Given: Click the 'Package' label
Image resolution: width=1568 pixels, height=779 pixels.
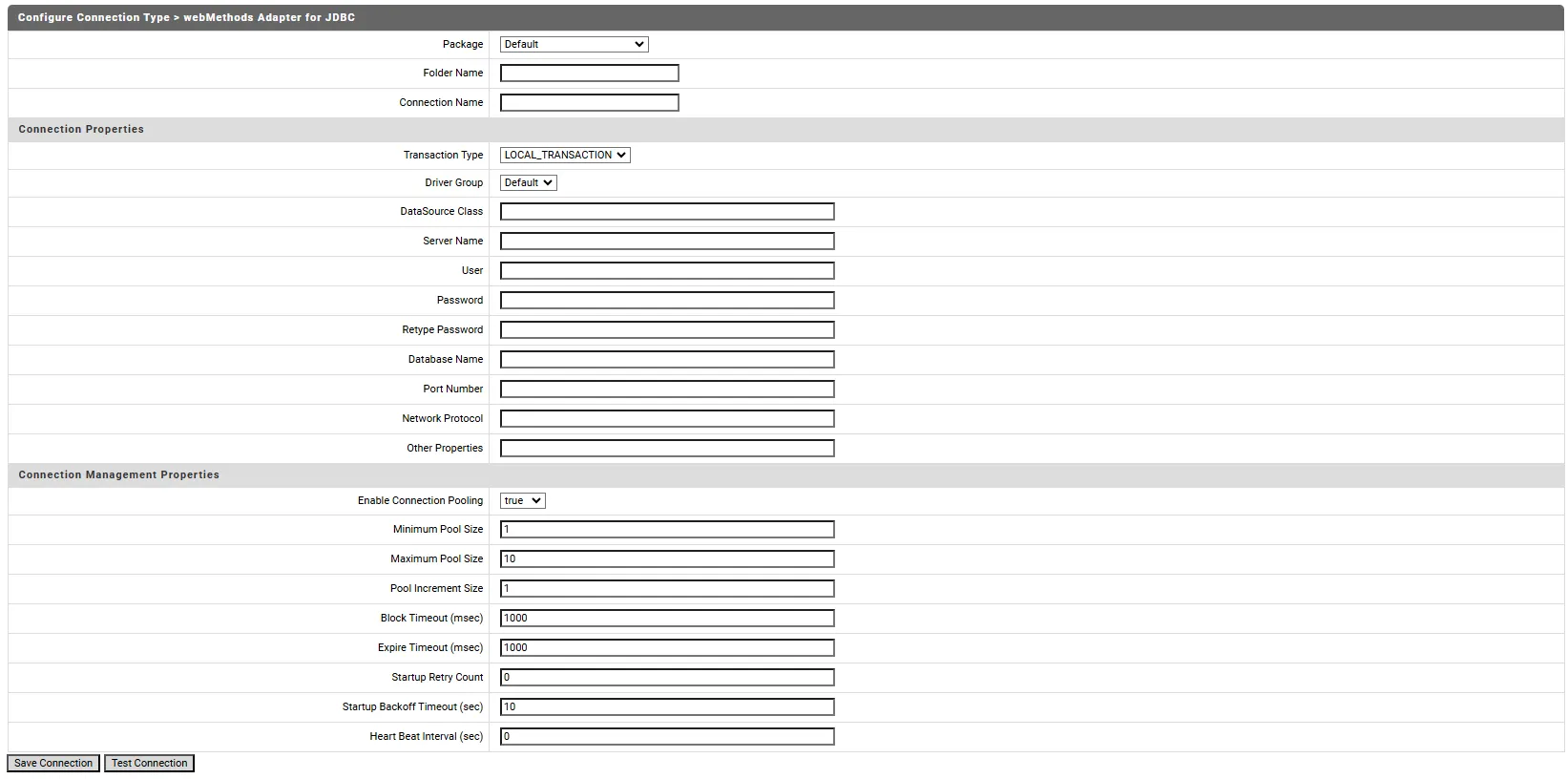Looking at the screenshot, I should (462, 44).
